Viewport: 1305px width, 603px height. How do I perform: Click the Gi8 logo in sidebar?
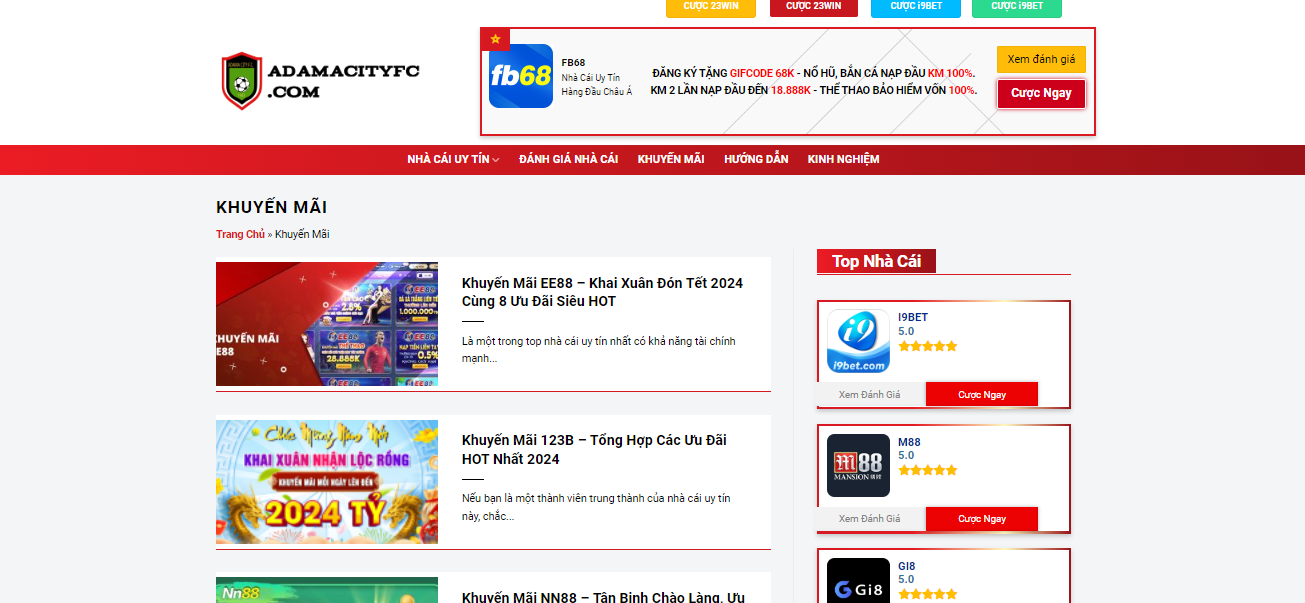[858, 581]
